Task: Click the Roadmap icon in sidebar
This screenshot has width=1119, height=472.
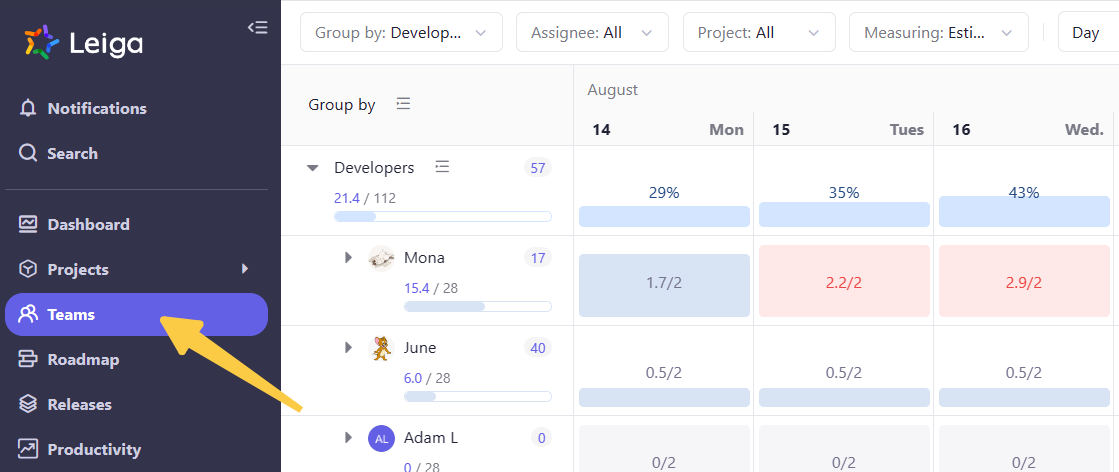Action: [x=28, y=359]
